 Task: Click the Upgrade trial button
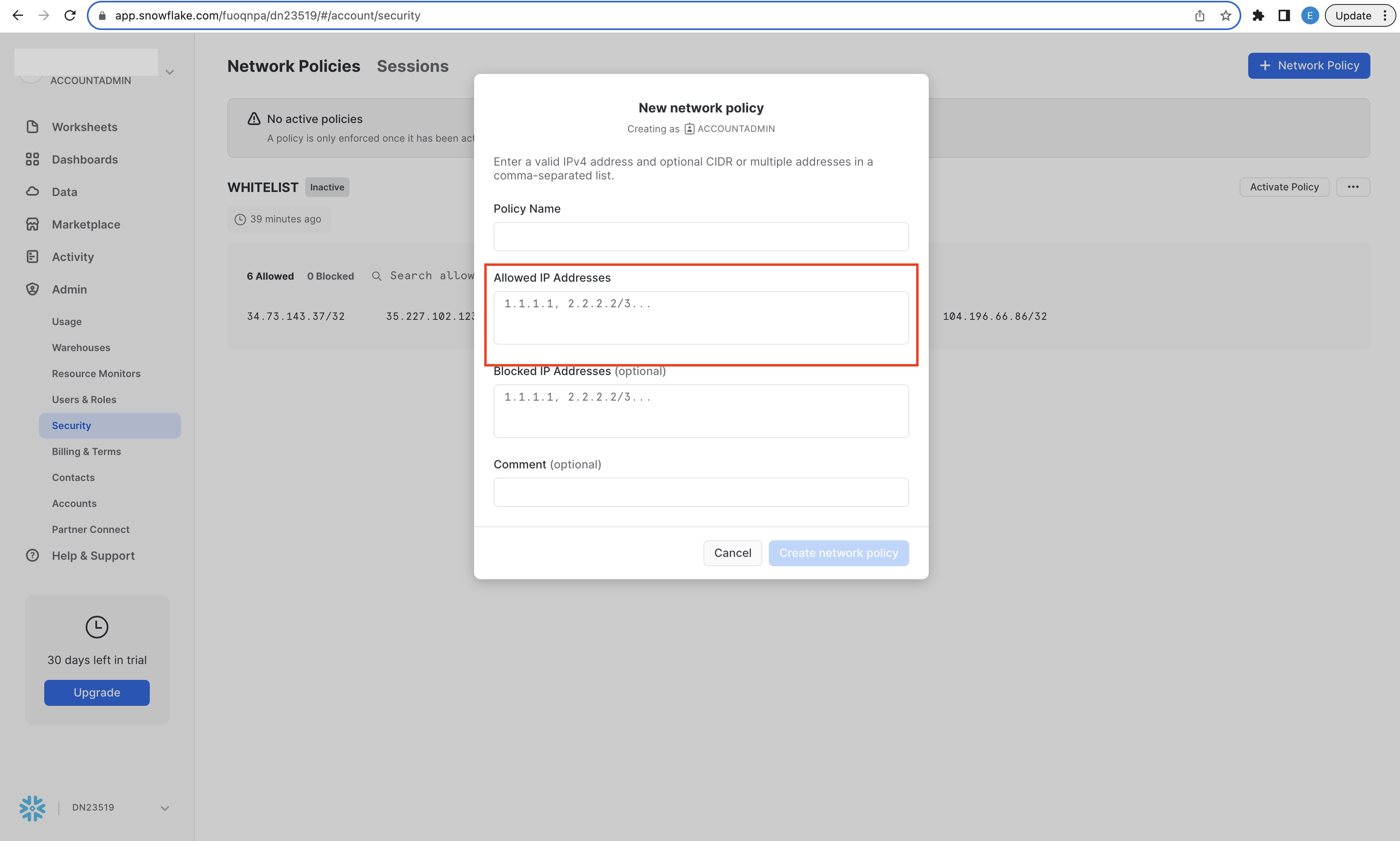[x=97, y=692]
